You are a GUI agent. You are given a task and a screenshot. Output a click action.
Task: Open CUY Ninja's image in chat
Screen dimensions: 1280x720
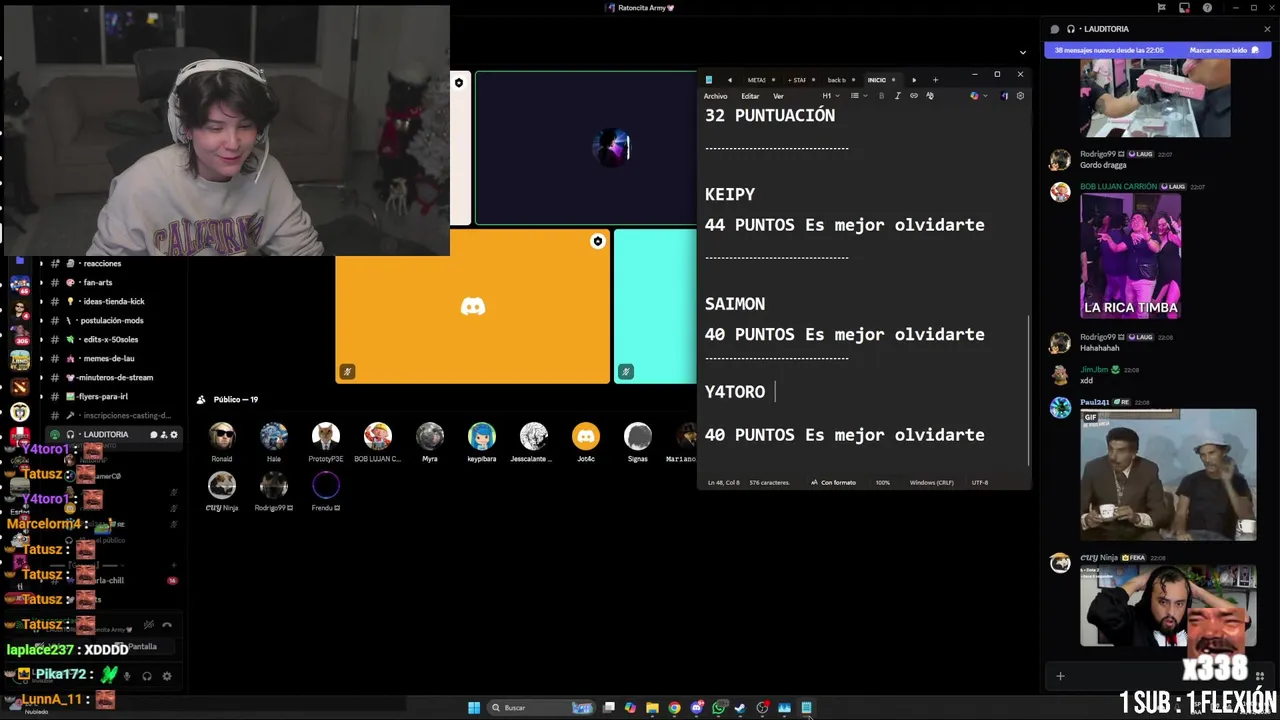(x=1168, y=606)
